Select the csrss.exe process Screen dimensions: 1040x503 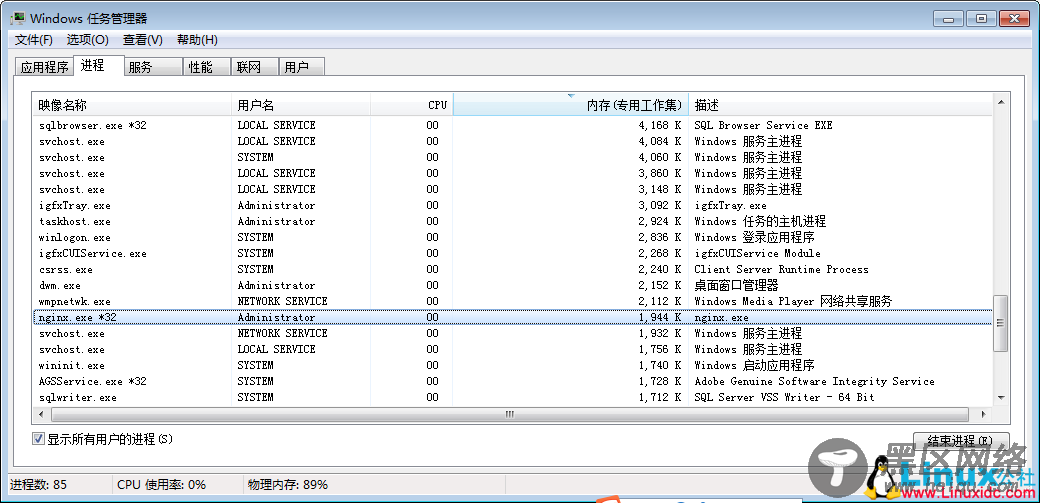[x=513, y=269]
